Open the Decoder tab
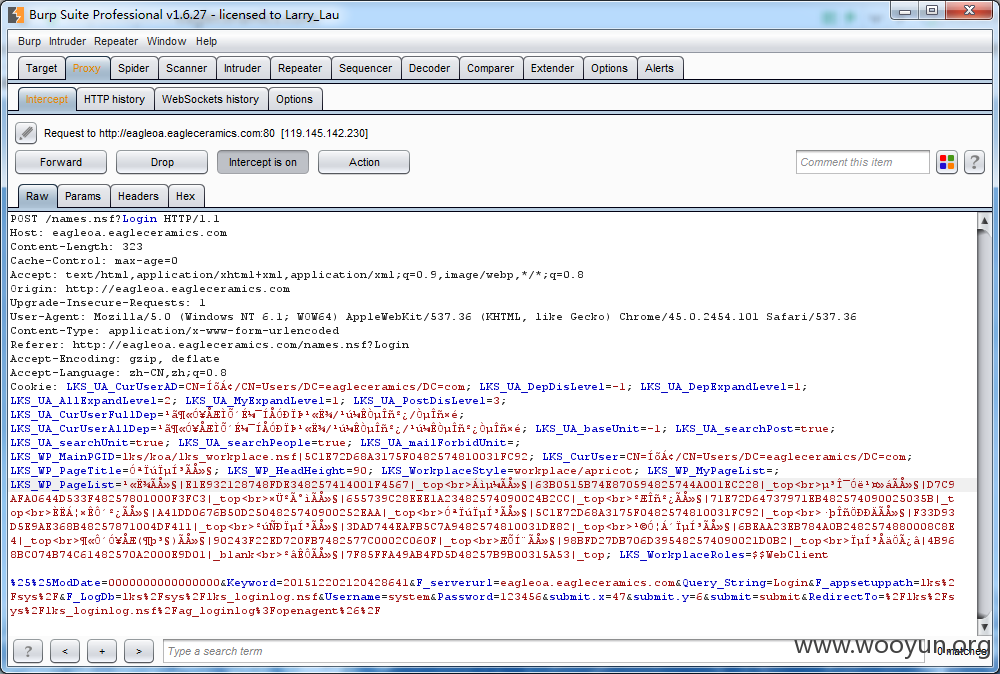Image resolution: width=1000 pixels, height=674 pixels. click(429, 68)
